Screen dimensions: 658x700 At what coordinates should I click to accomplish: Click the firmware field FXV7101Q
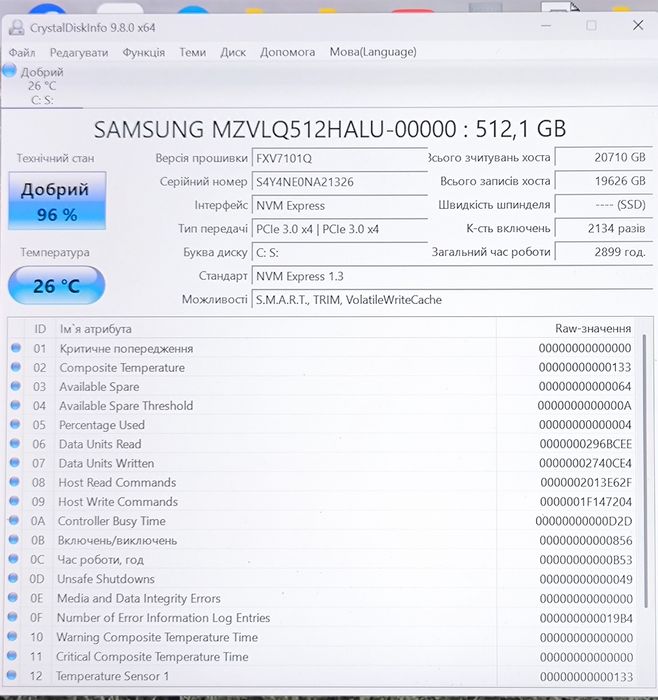[340, 158]
